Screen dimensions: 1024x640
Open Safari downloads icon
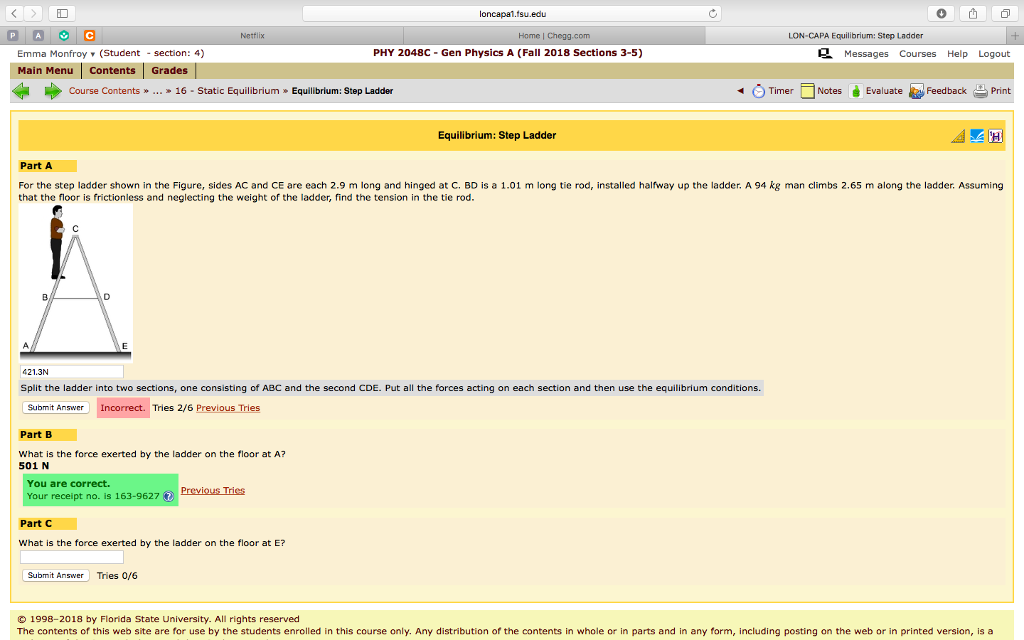click(941, 13)
